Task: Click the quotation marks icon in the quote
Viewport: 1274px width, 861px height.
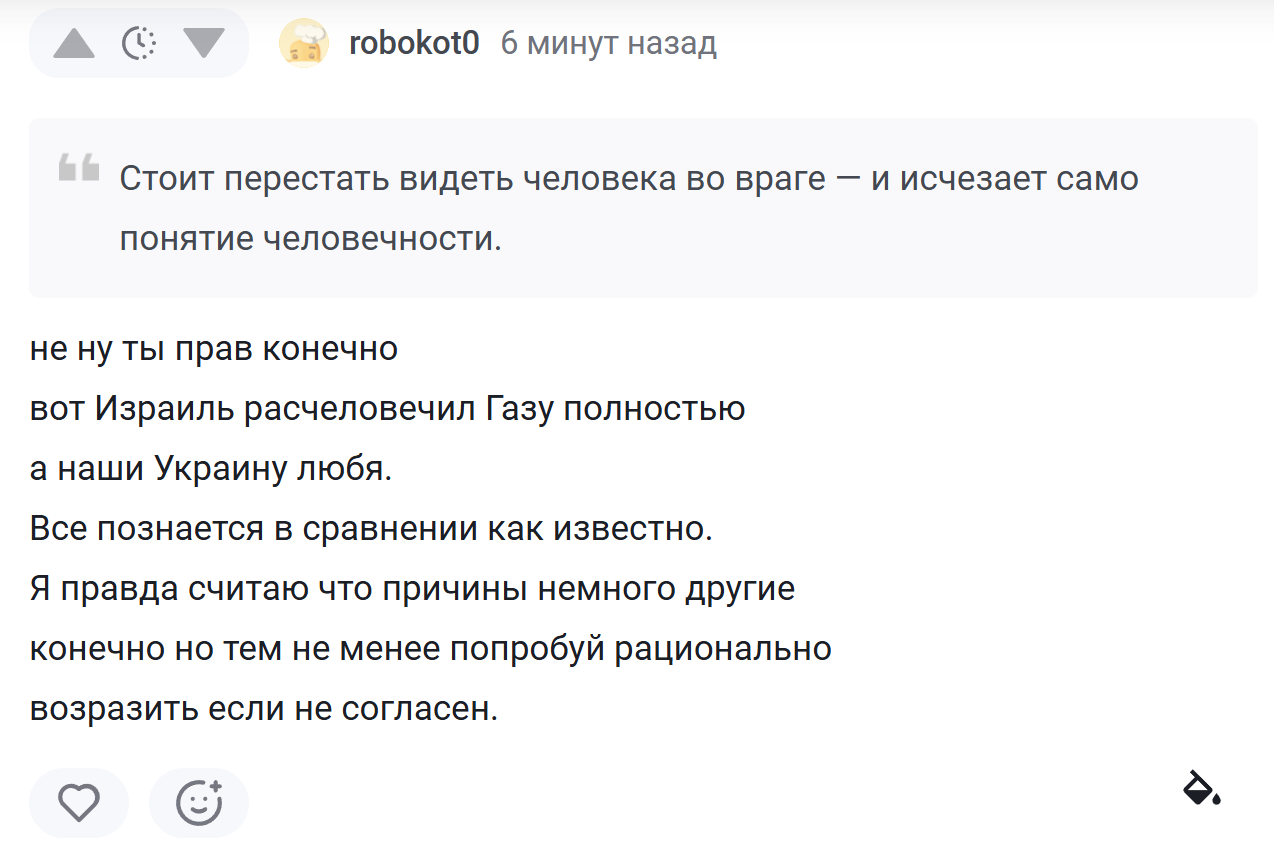Action: pos(79,168)
